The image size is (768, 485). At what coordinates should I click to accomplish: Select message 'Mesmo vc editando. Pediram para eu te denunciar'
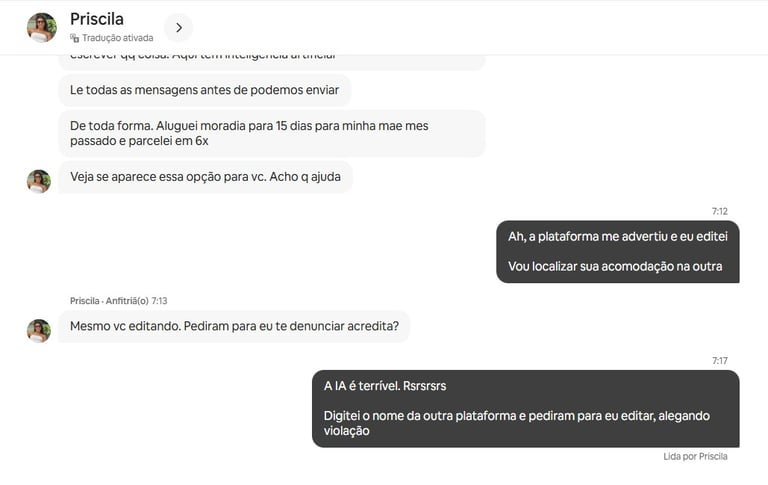tap(234, 326)
